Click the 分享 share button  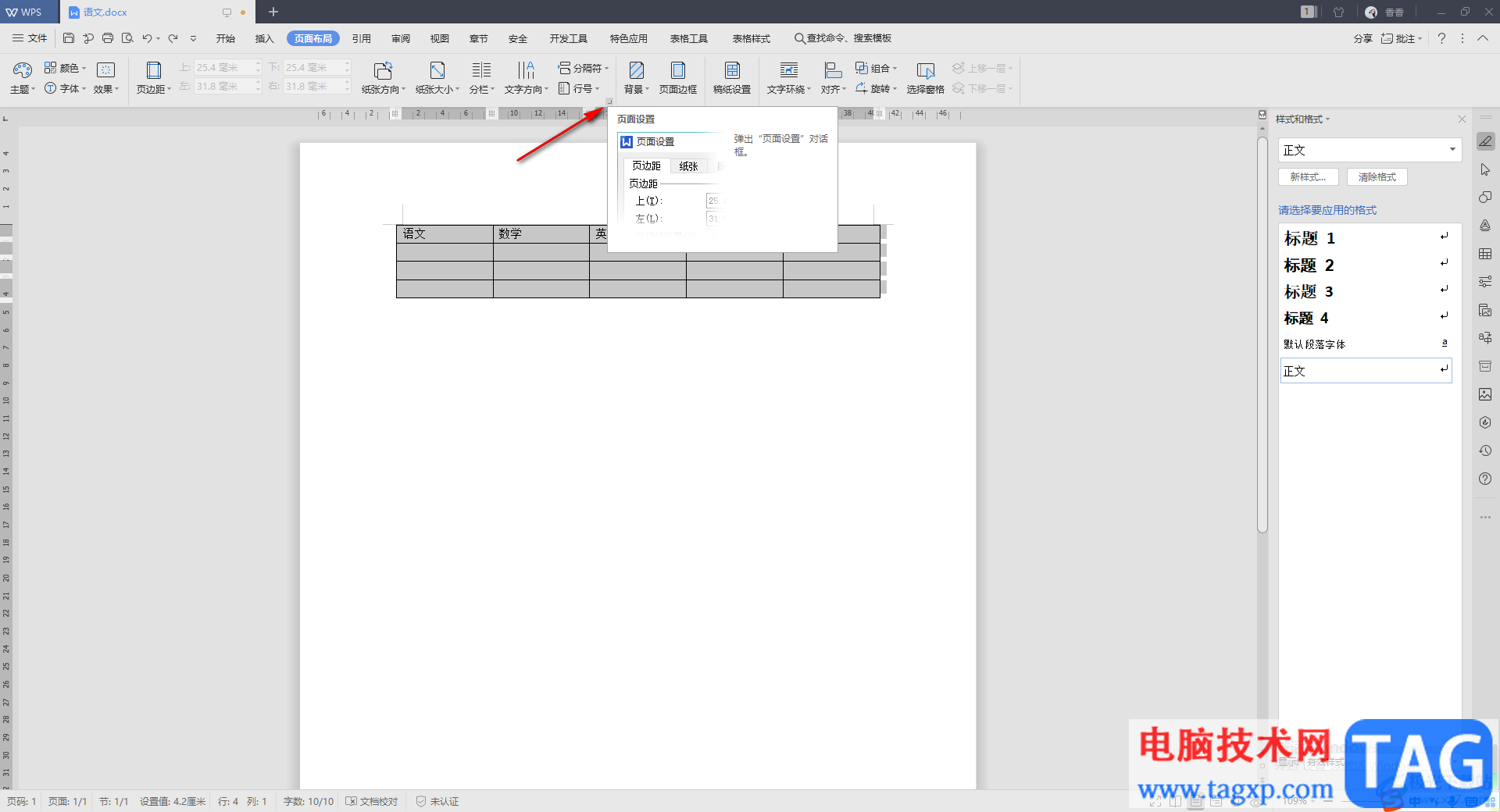pos(1363,38)
